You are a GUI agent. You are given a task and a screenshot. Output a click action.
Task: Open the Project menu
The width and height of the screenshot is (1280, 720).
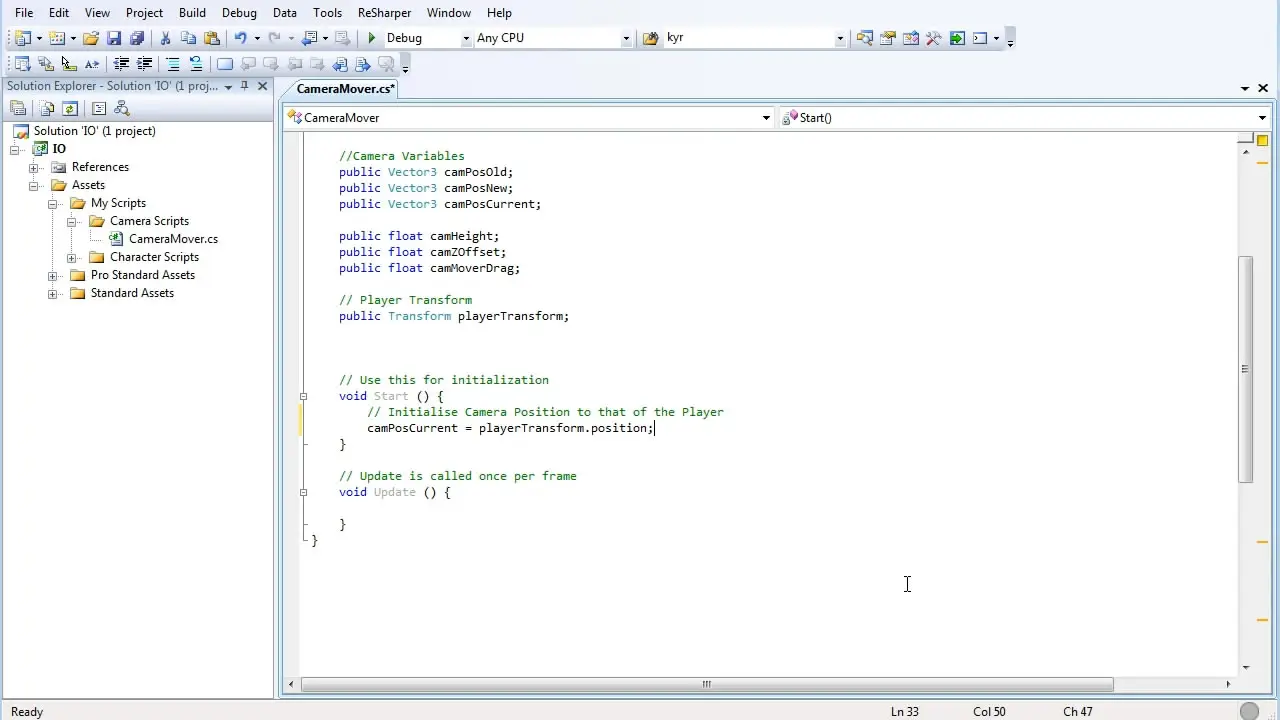pos(144,13)
